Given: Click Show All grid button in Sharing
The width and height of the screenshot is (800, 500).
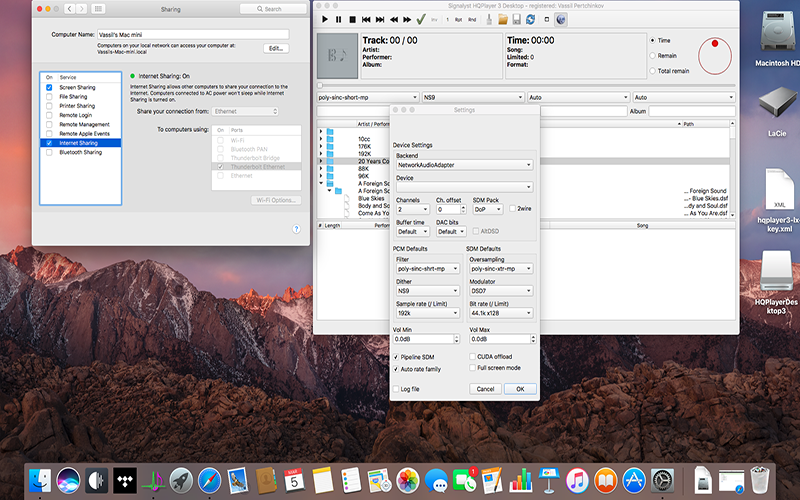Looking at the screenshot, I should [98, 9].
